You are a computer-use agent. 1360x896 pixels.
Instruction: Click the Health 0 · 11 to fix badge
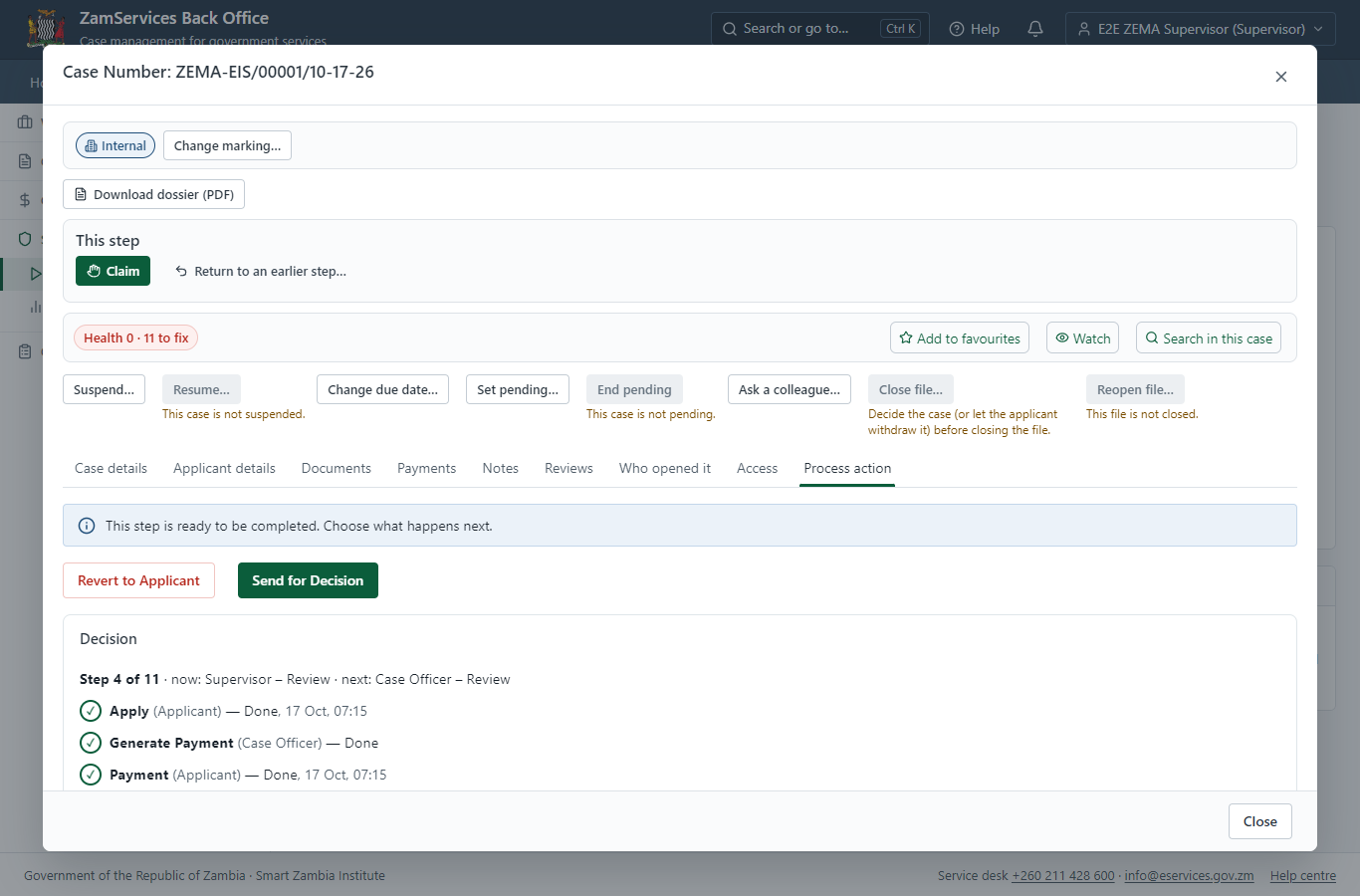(x=136, y=337)
